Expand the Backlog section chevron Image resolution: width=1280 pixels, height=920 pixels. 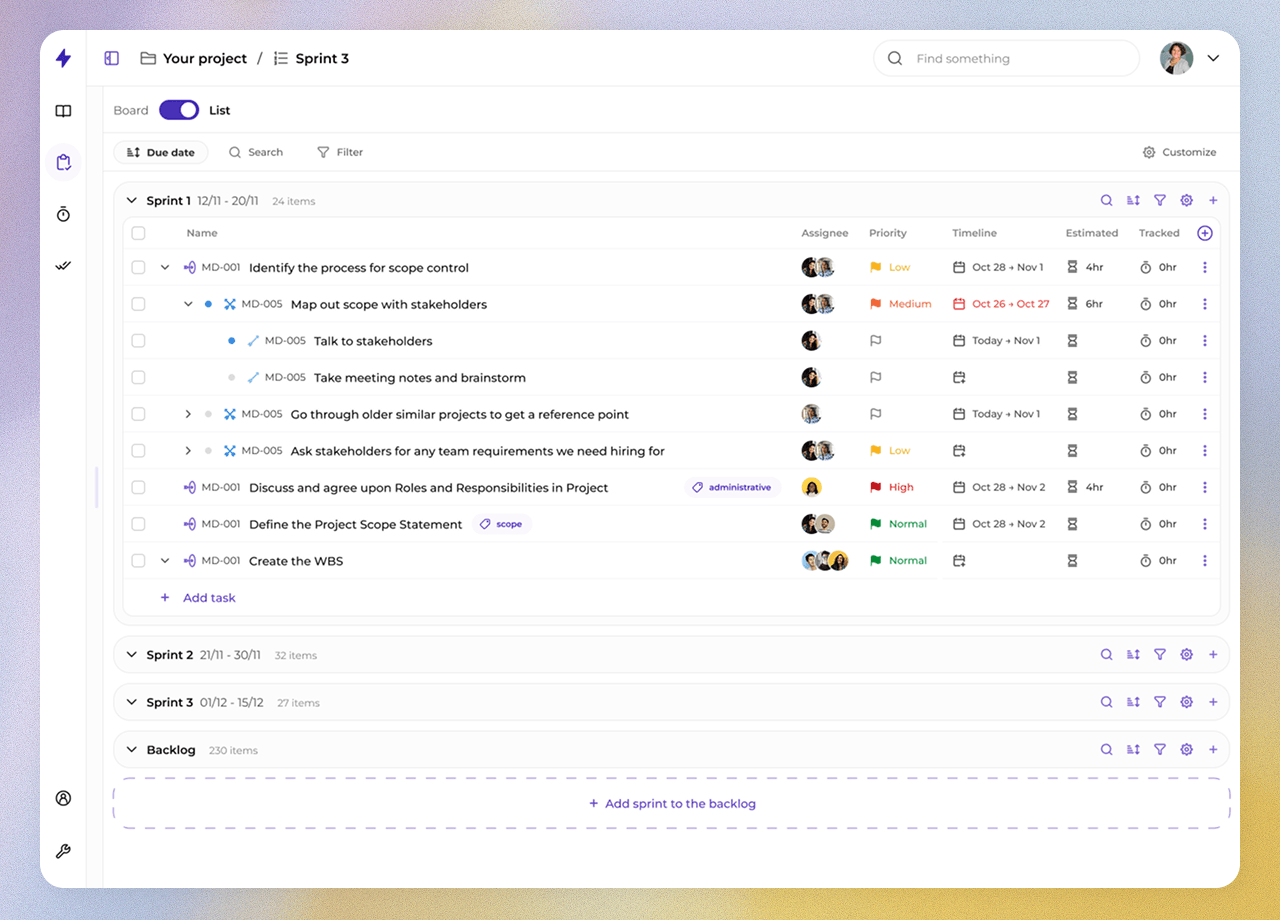(131, 750)
